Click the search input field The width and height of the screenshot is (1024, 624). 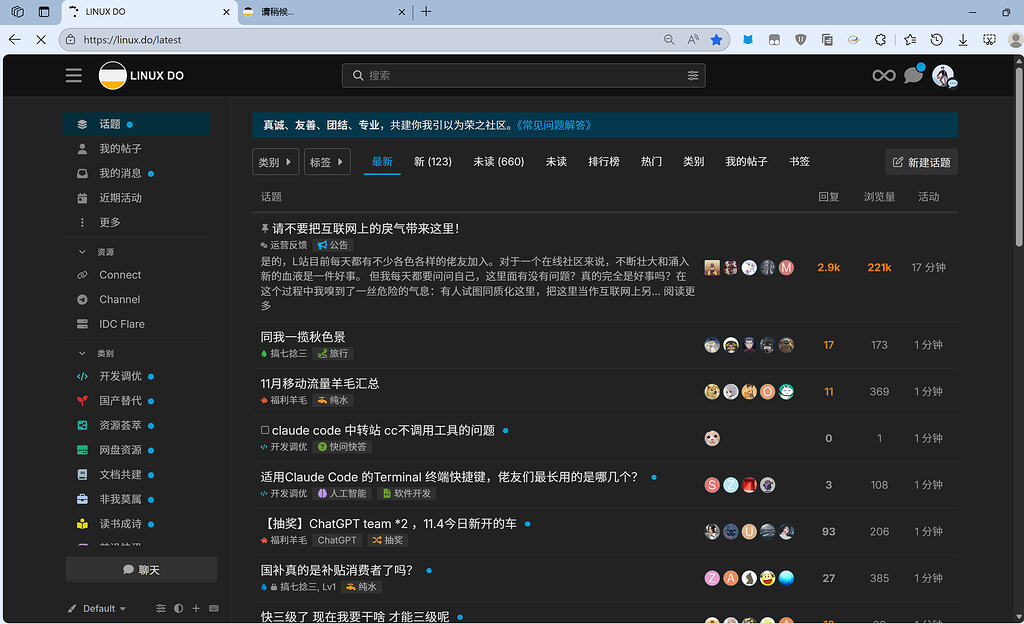pyautogui.click(x=524, y=76)
